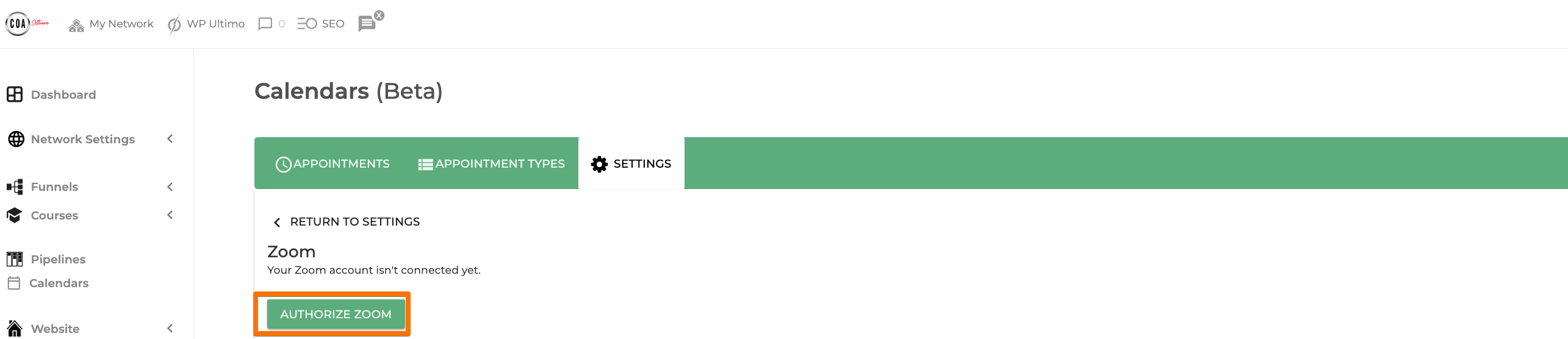This screenshot has height=339, width=1568.
Task: Open the SEO admin bar item
Action: (x=321, y=24)
